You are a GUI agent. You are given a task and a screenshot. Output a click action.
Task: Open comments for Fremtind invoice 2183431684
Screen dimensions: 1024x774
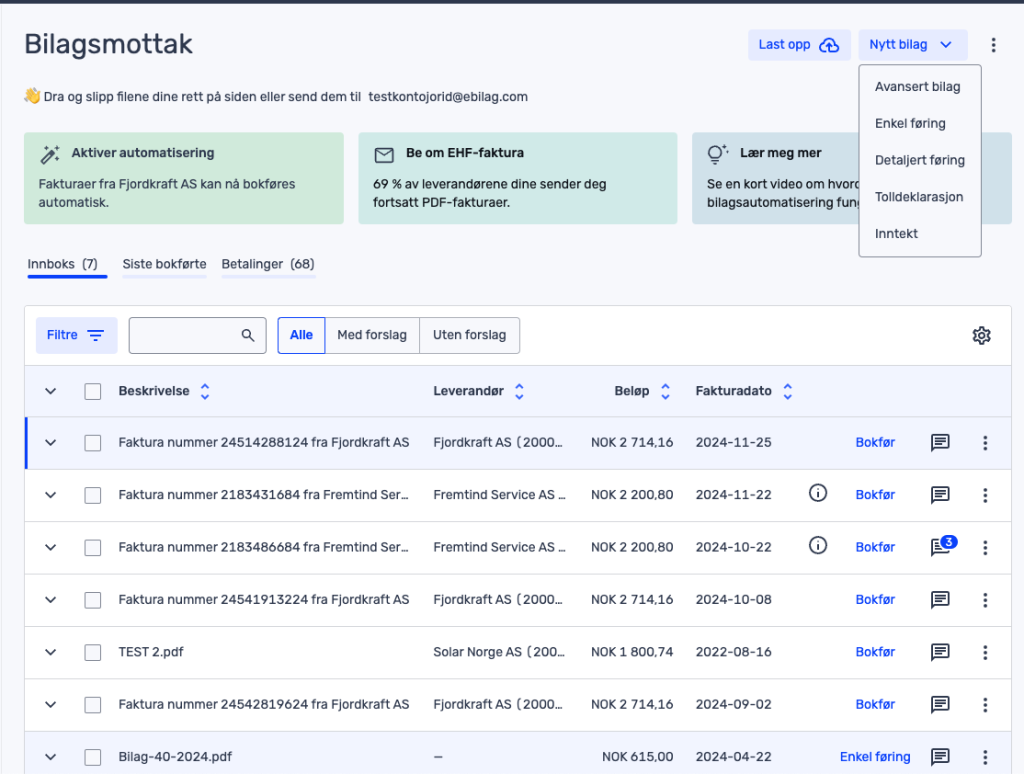click(x=940, y=495)
